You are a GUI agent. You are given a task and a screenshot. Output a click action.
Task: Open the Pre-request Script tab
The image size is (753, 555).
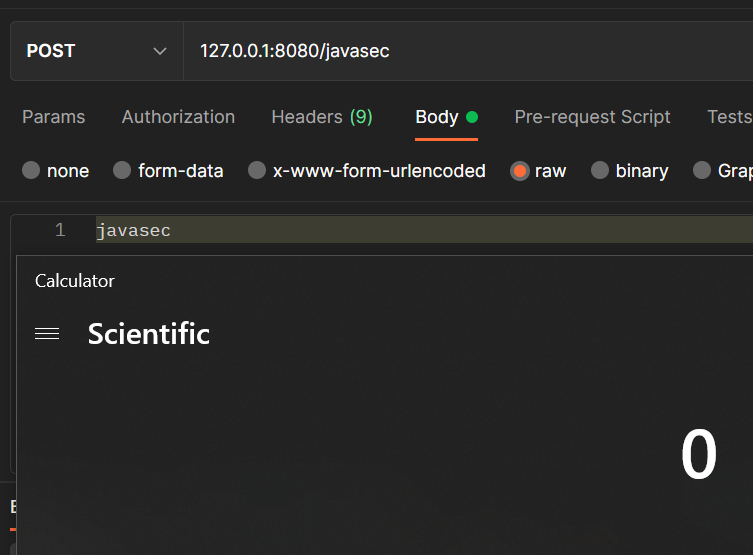[592, 117]
